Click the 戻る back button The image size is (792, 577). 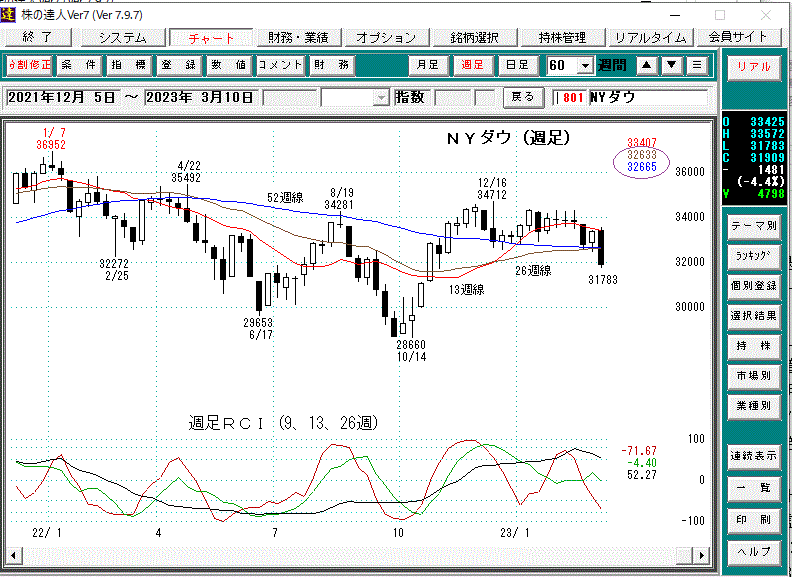click(x=523, y=98)
